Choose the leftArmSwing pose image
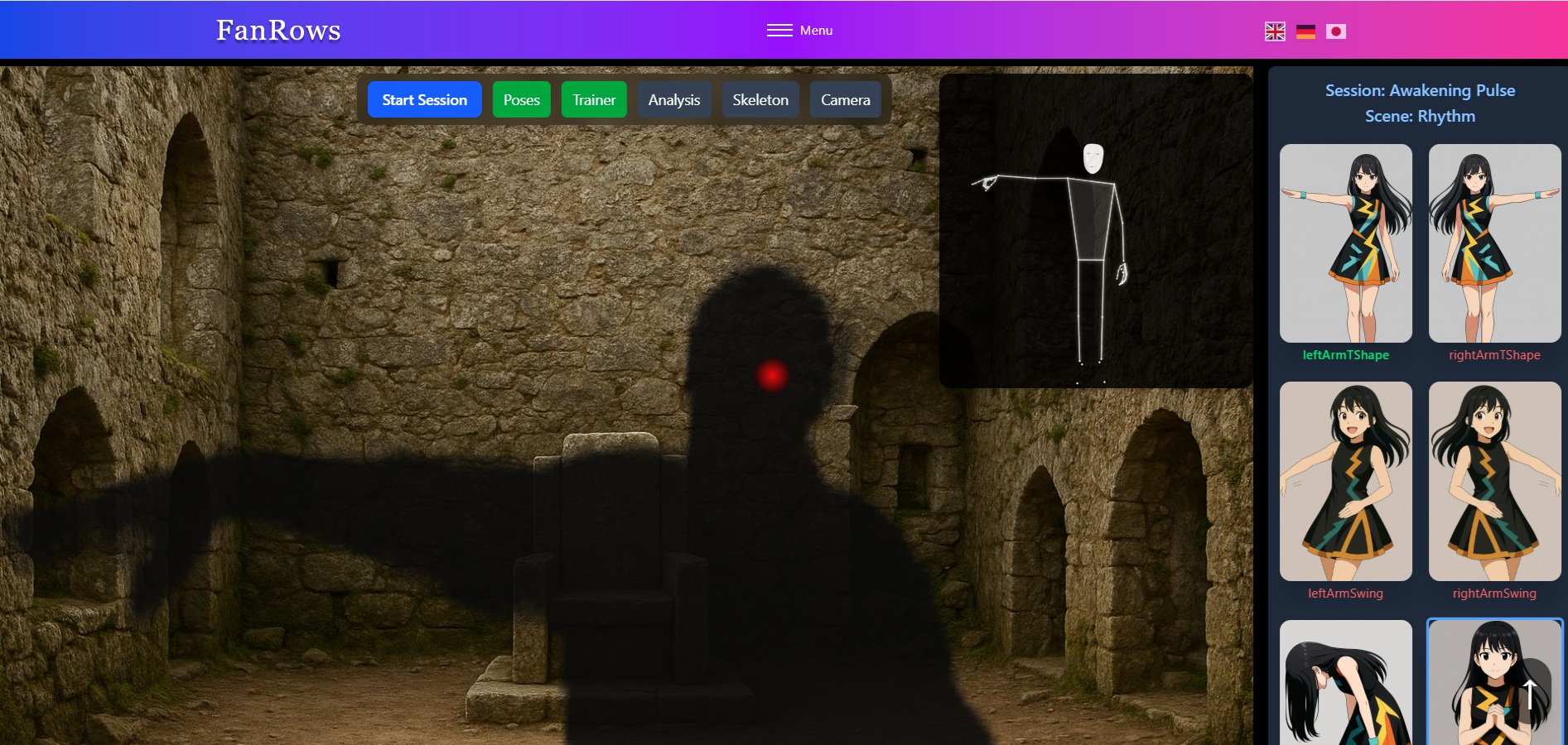 pyautogui.click(x=1345, y=481)
